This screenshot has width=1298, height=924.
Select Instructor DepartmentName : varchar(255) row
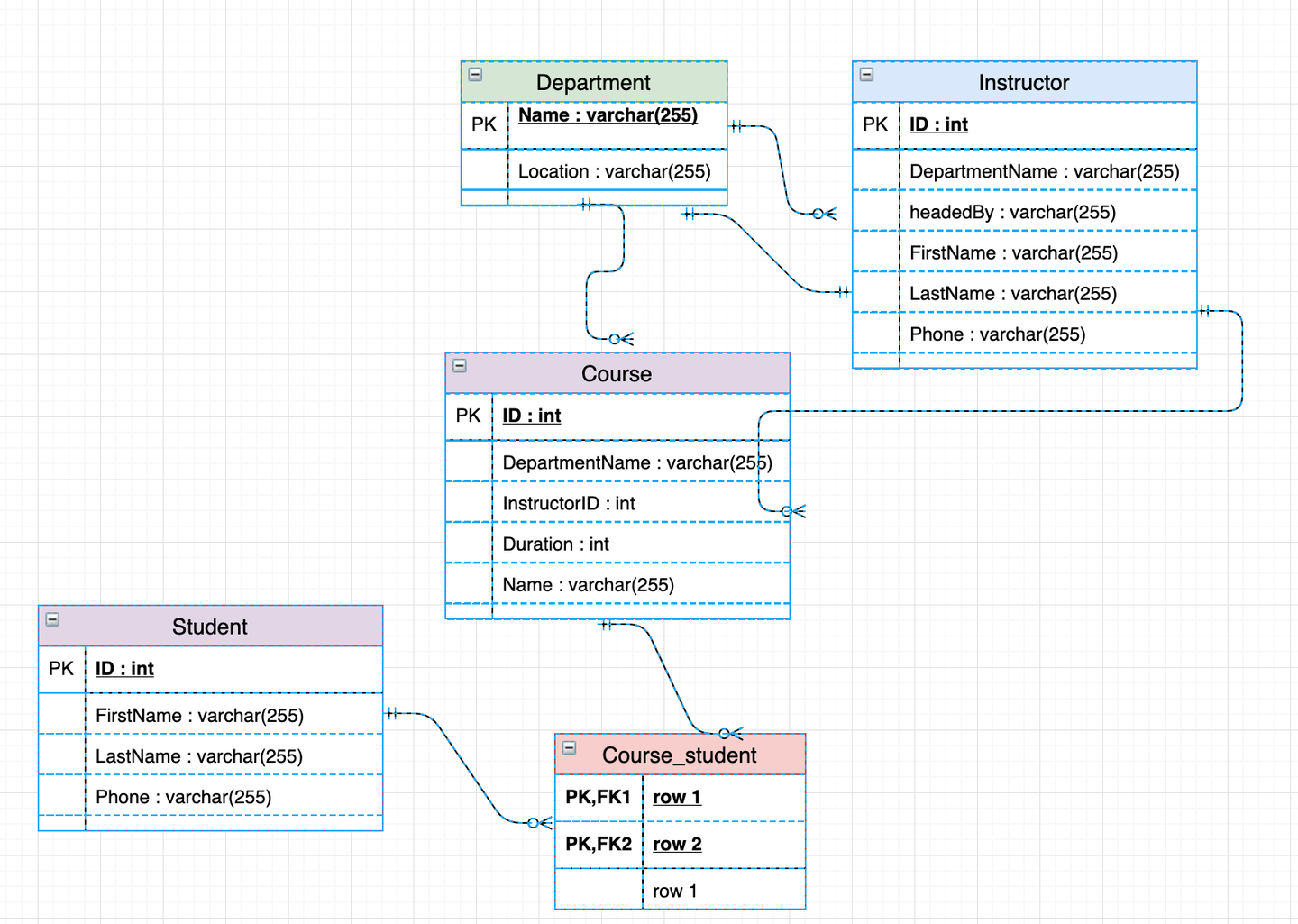click(x=1025, y=171)
